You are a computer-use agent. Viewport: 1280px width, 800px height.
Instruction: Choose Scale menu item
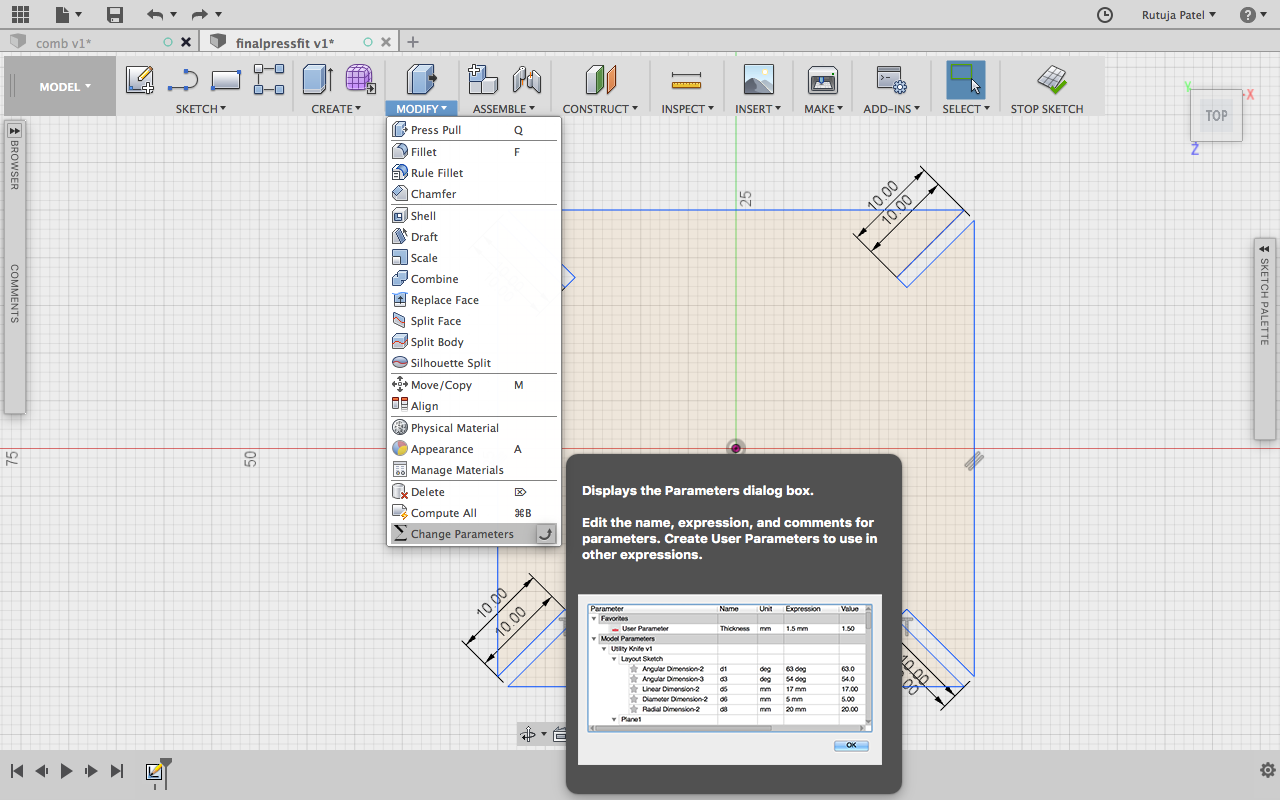474,258
